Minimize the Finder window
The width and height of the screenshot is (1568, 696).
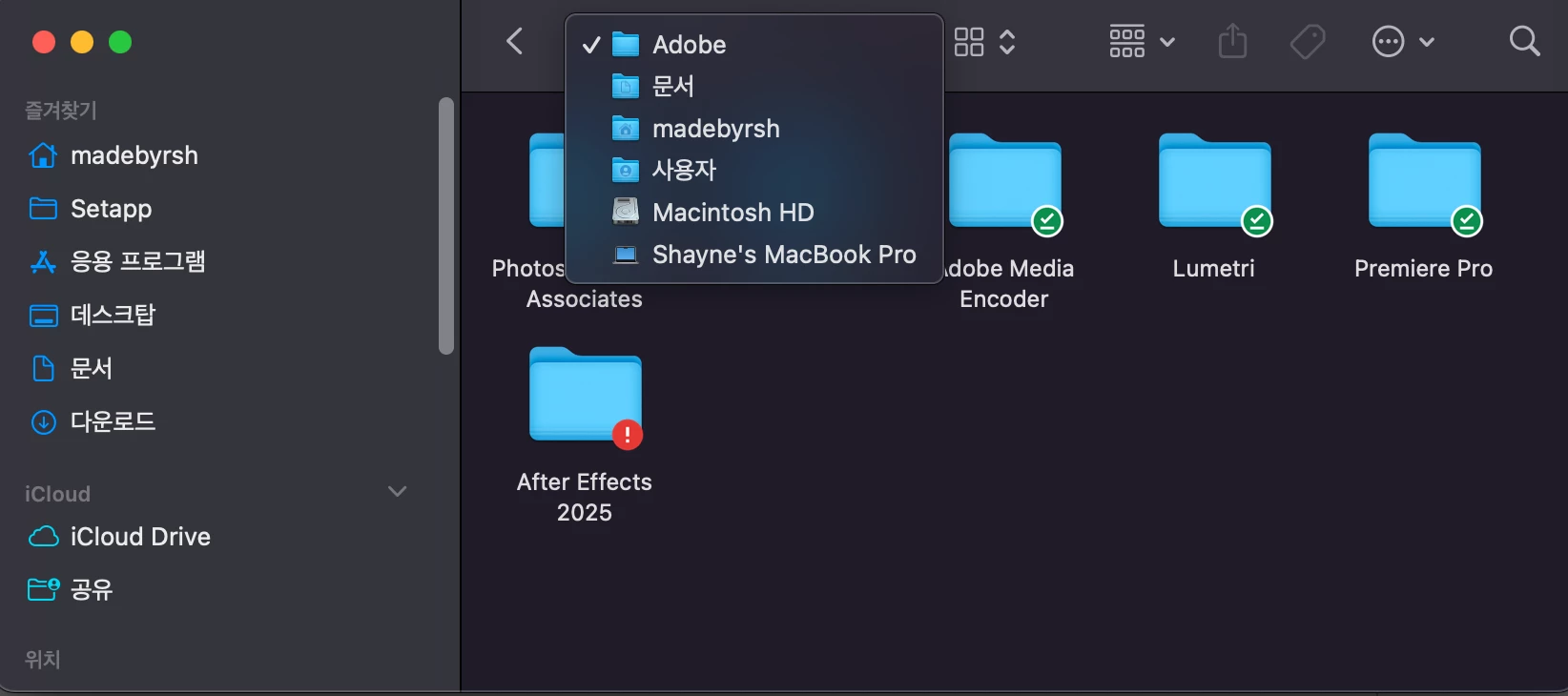[x=82, y=42]
